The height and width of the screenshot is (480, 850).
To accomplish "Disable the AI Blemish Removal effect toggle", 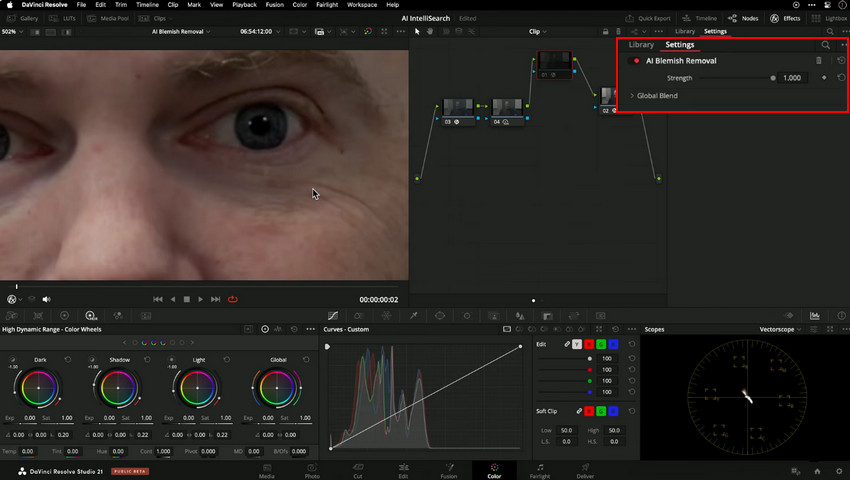I will (636, 61).
